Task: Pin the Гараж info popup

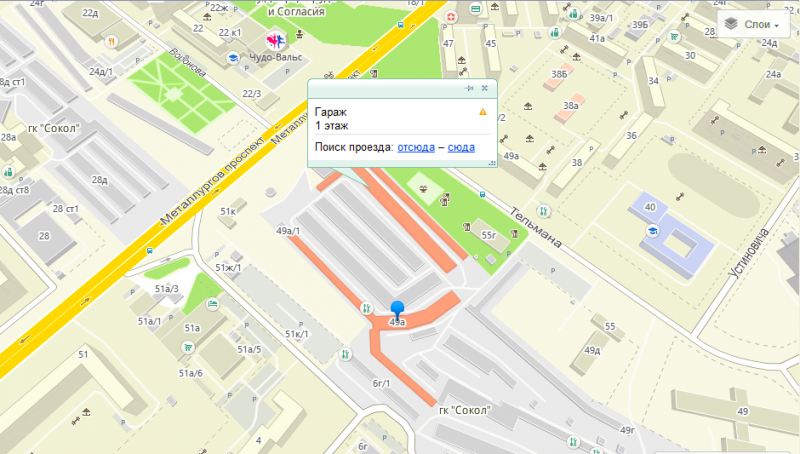Action: tap(469, 88)
